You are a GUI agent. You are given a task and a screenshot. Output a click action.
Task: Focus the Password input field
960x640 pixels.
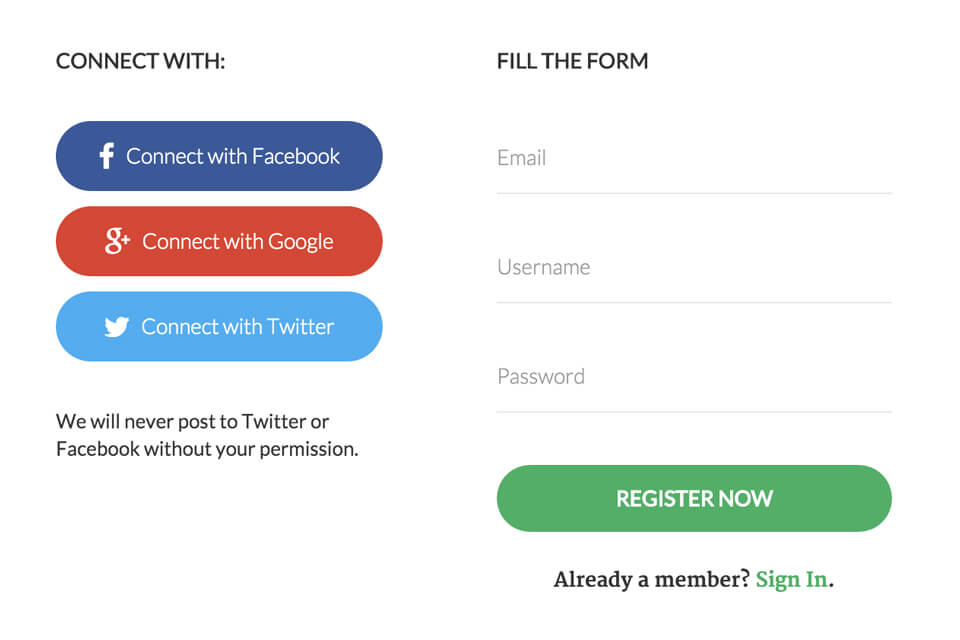coord(693,377)
